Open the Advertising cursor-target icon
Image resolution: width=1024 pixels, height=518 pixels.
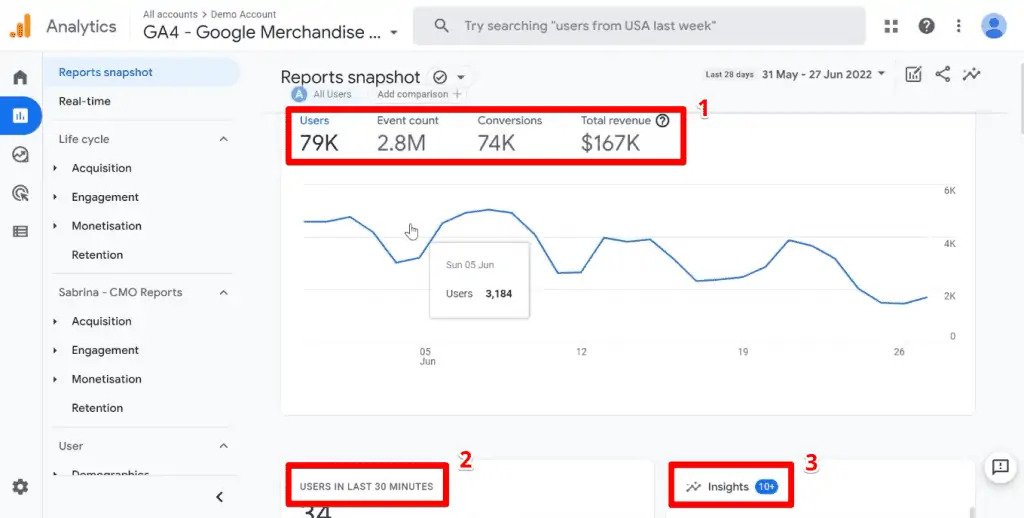tap(20, 193)
